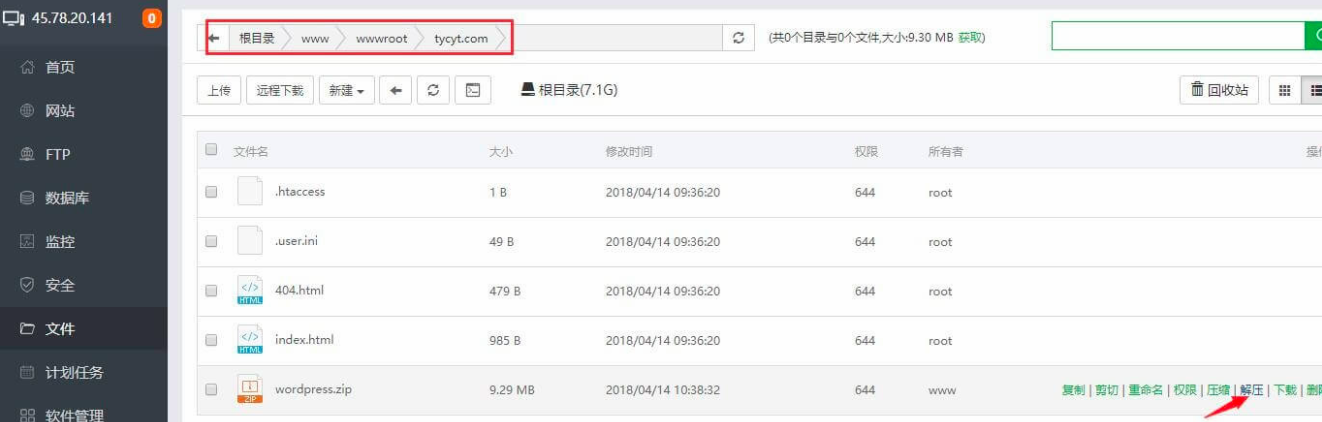Click 复制 for wordpress.zip
The image size is (1322, 422).
click(x=1073, y=390)
